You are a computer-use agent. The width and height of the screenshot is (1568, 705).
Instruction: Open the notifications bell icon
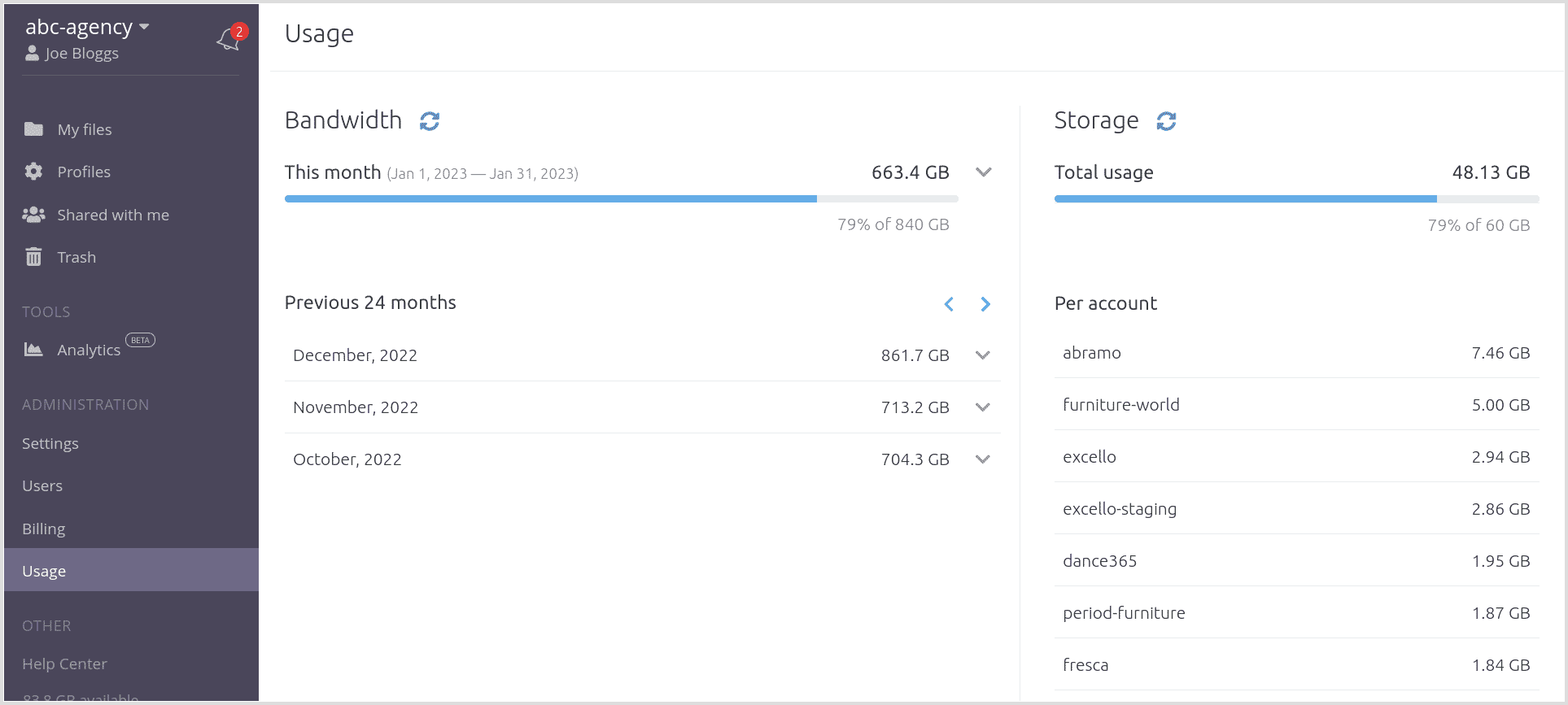[x=230, y=37]
